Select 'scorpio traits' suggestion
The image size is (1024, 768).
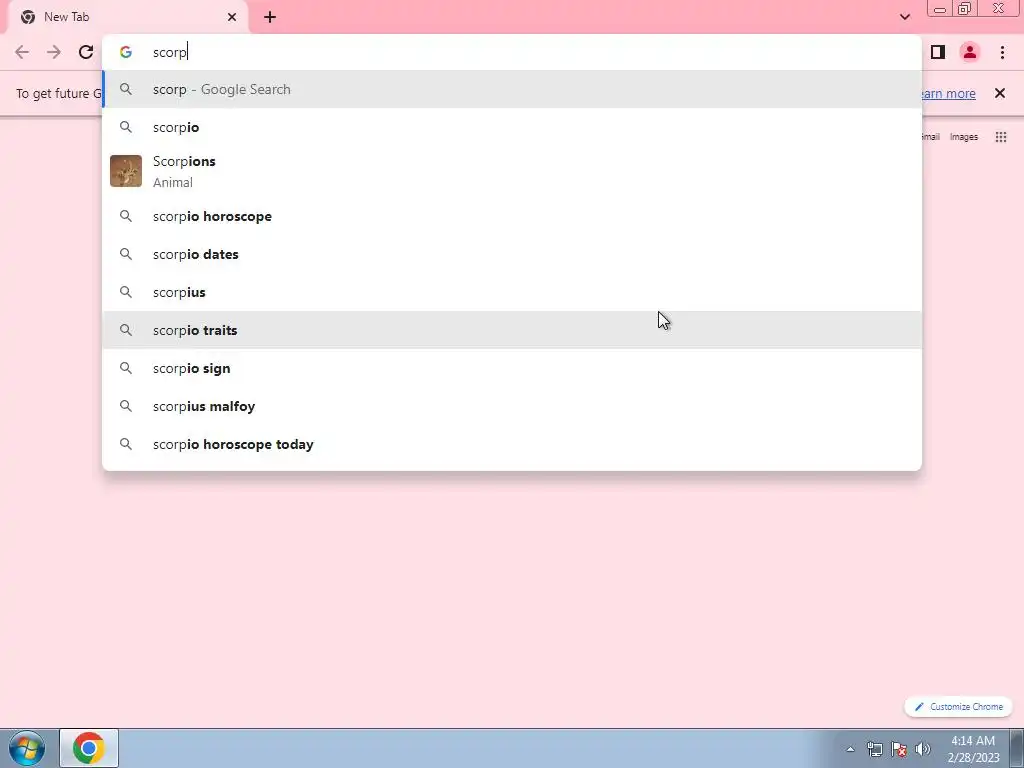click(x=512, y=330)
